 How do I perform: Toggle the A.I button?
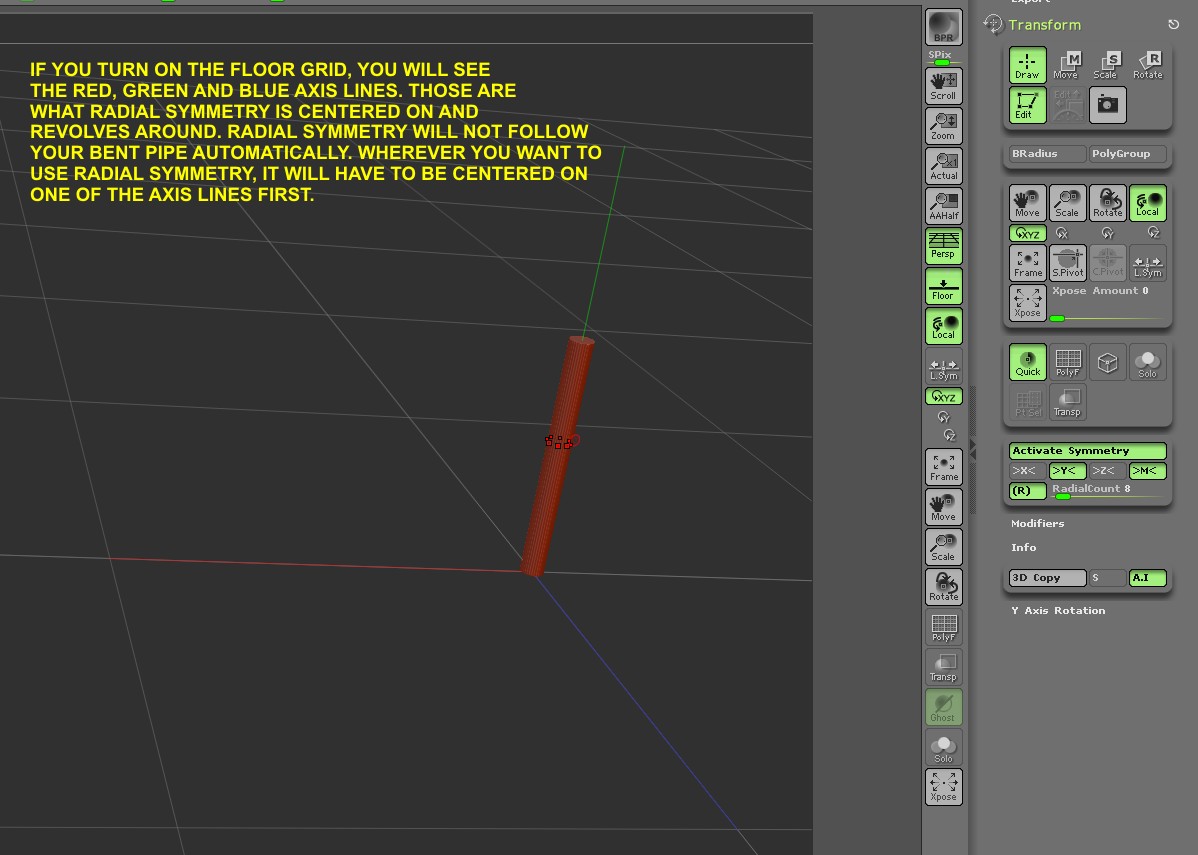(1148, 578)
